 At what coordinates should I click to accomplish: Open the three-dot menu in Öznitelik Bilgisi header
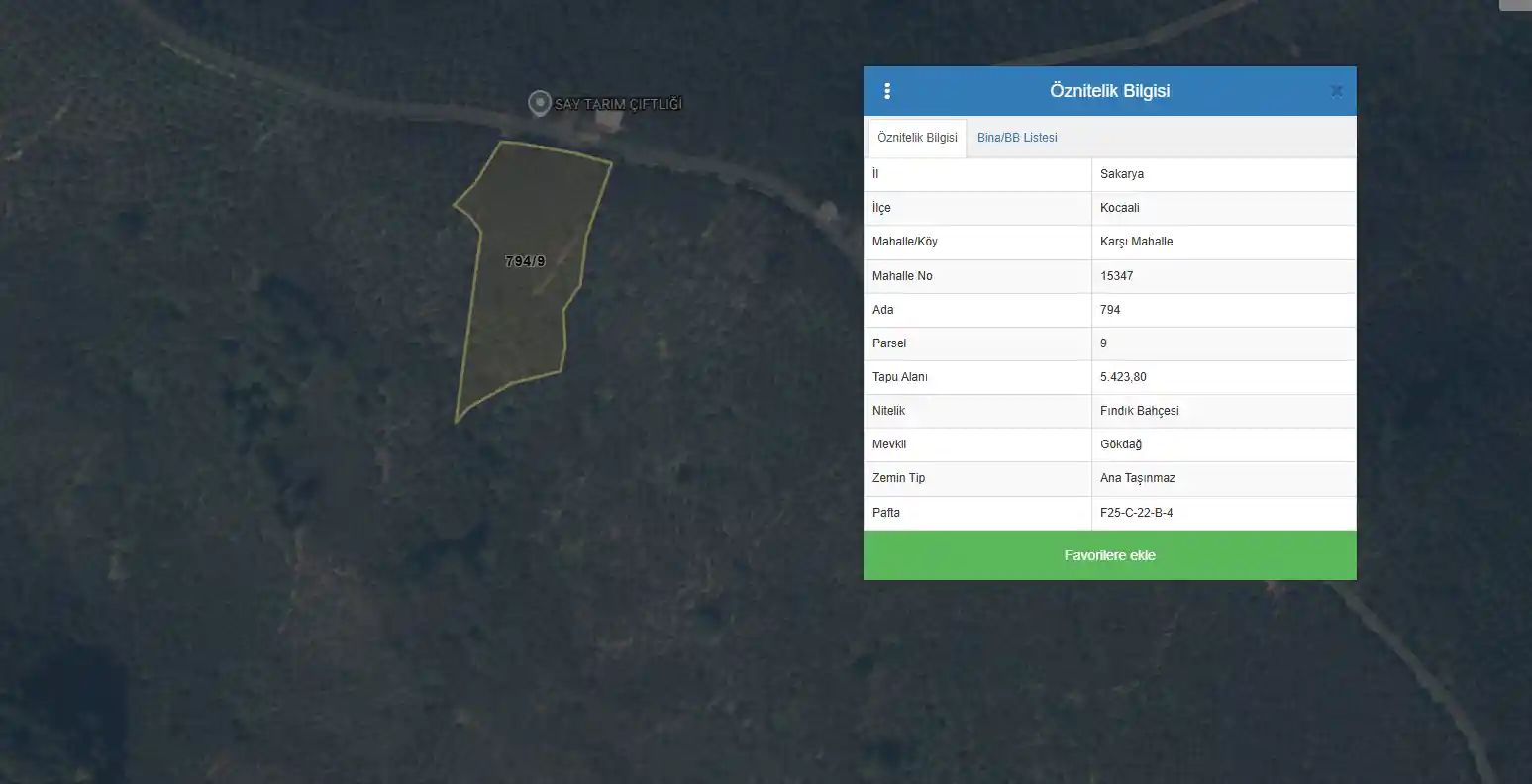coord(887,91)
